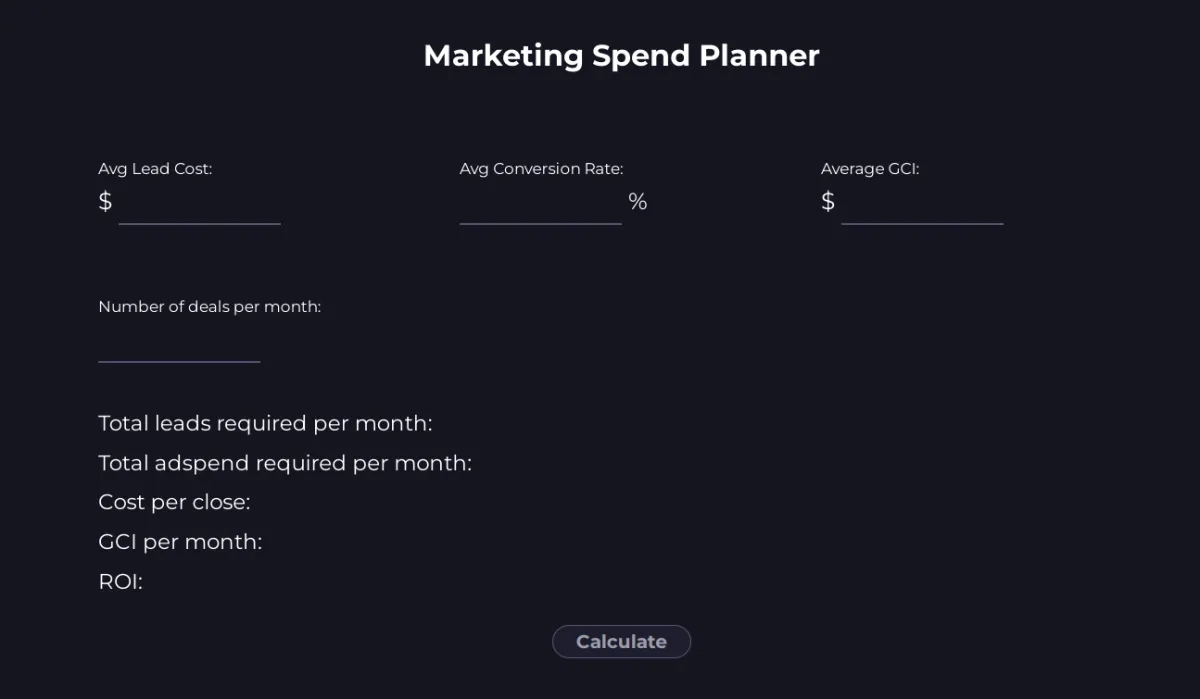Click the 'Avg Conversion Rate:' label
1200x699 pixels.
[x=541, y=169]
